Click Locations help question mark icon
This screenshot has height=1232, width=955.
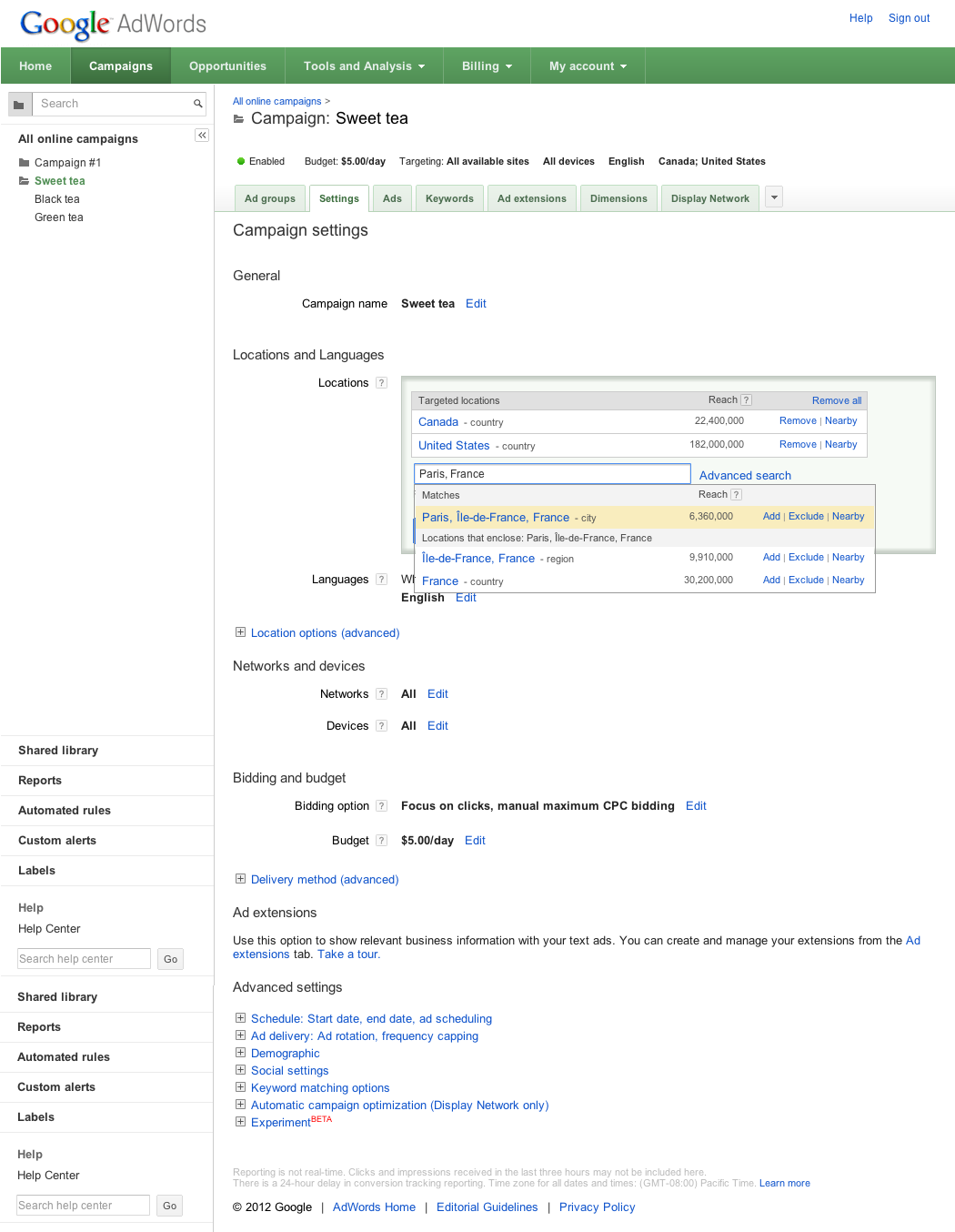(382, 383)
